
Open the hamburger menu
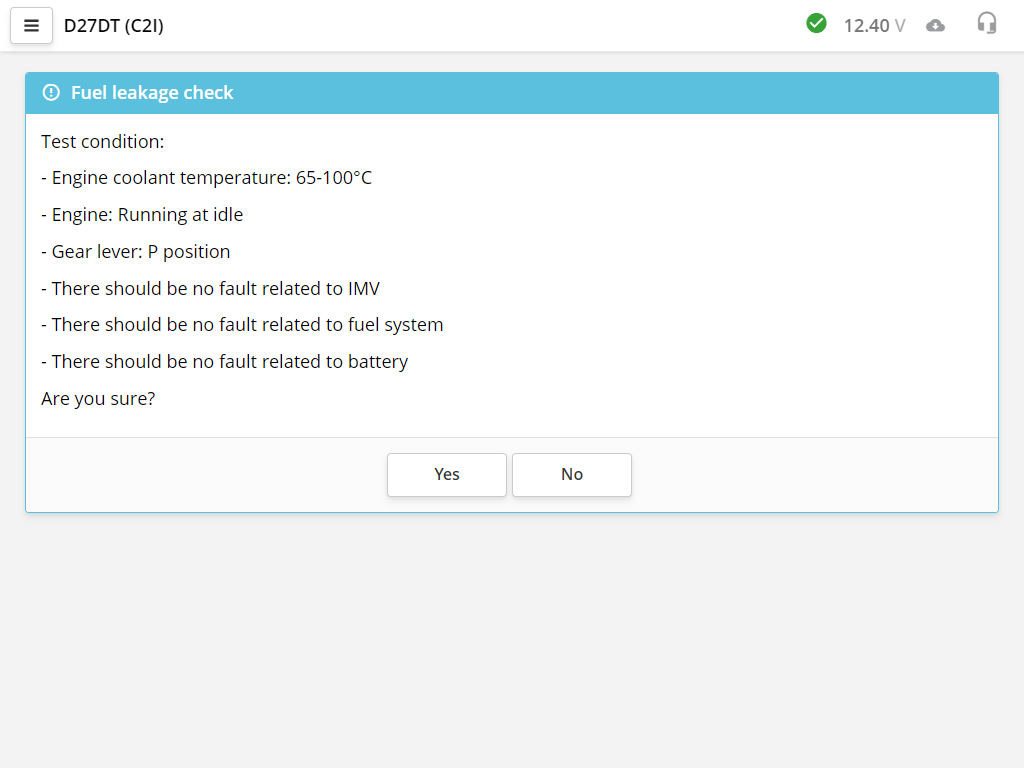pos(31,26)
